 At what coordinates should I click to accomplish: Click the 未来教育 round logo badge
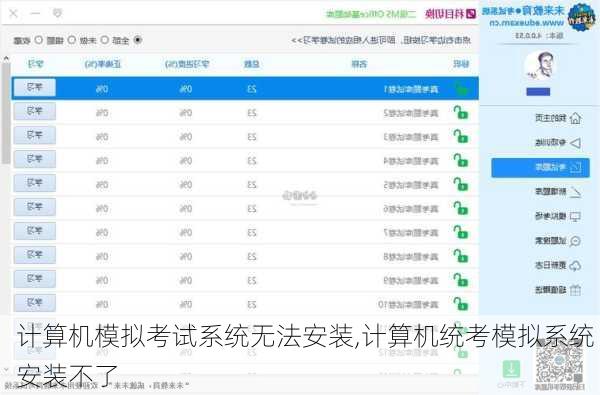[582, 18]
